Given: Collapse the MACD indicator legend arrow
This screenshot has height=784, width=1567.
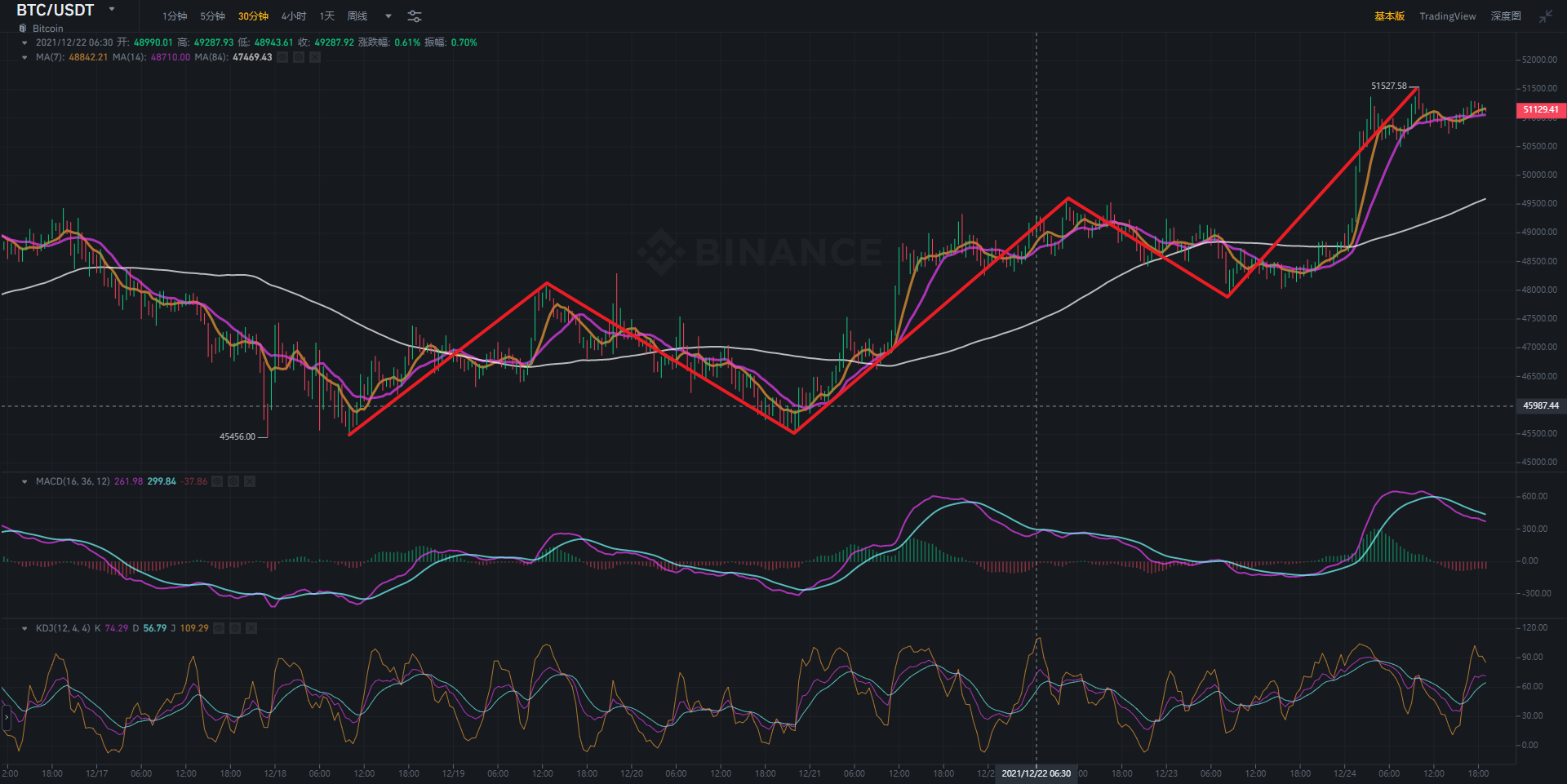Looking at the screenshot, I should 24,481.
